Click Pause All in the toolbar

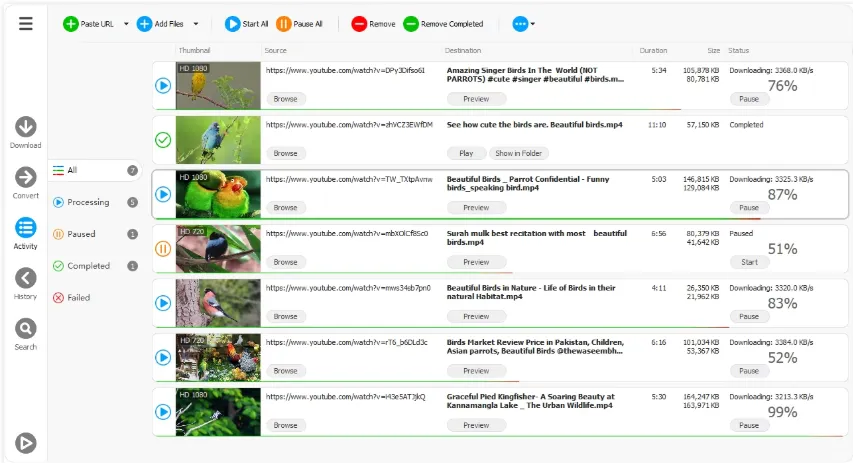pyautogui.click(x=299, y=24)
